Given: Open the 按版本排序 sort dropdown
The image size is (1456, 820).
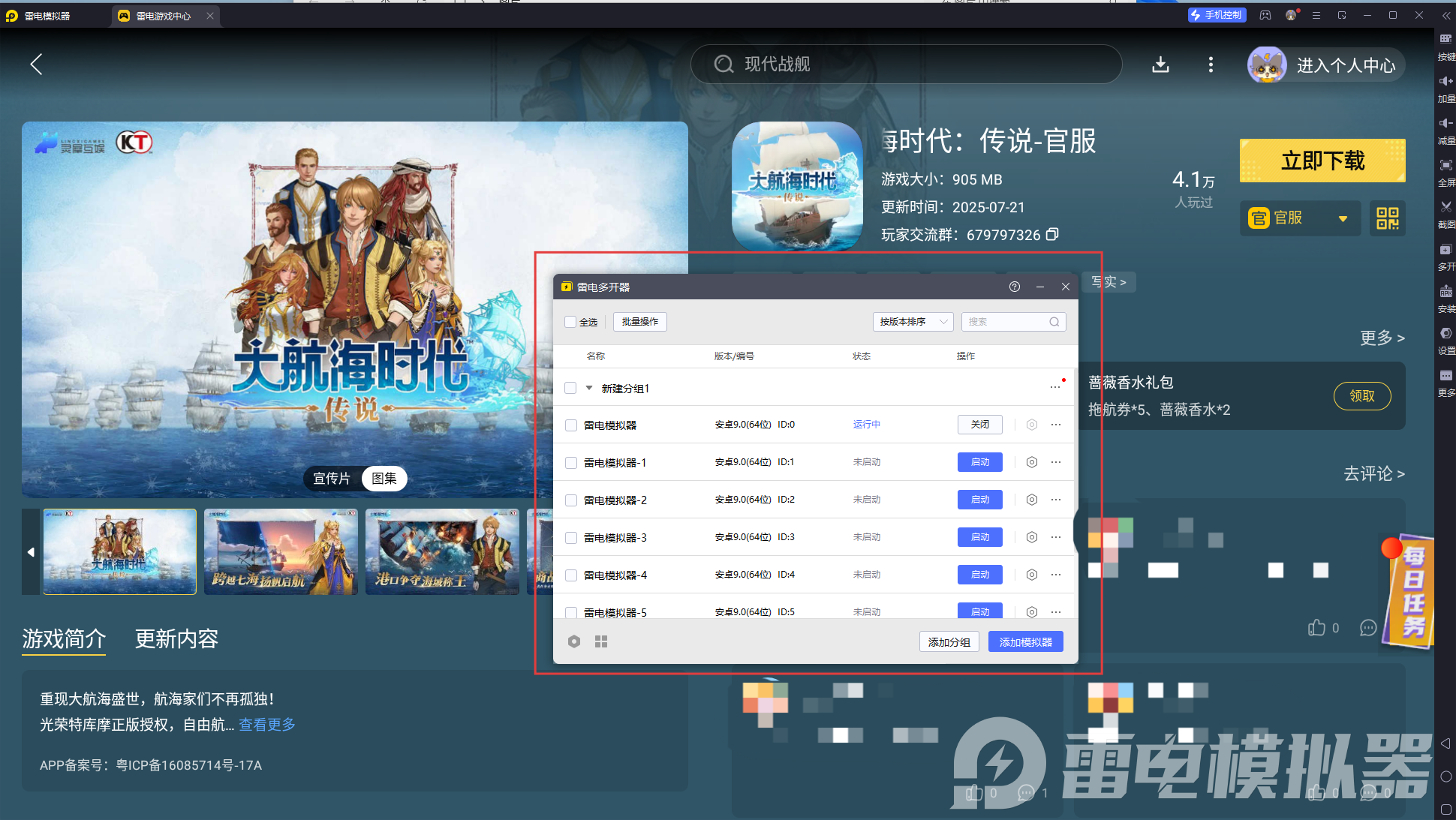Looking at the screenshot, I should click(913, 322).
